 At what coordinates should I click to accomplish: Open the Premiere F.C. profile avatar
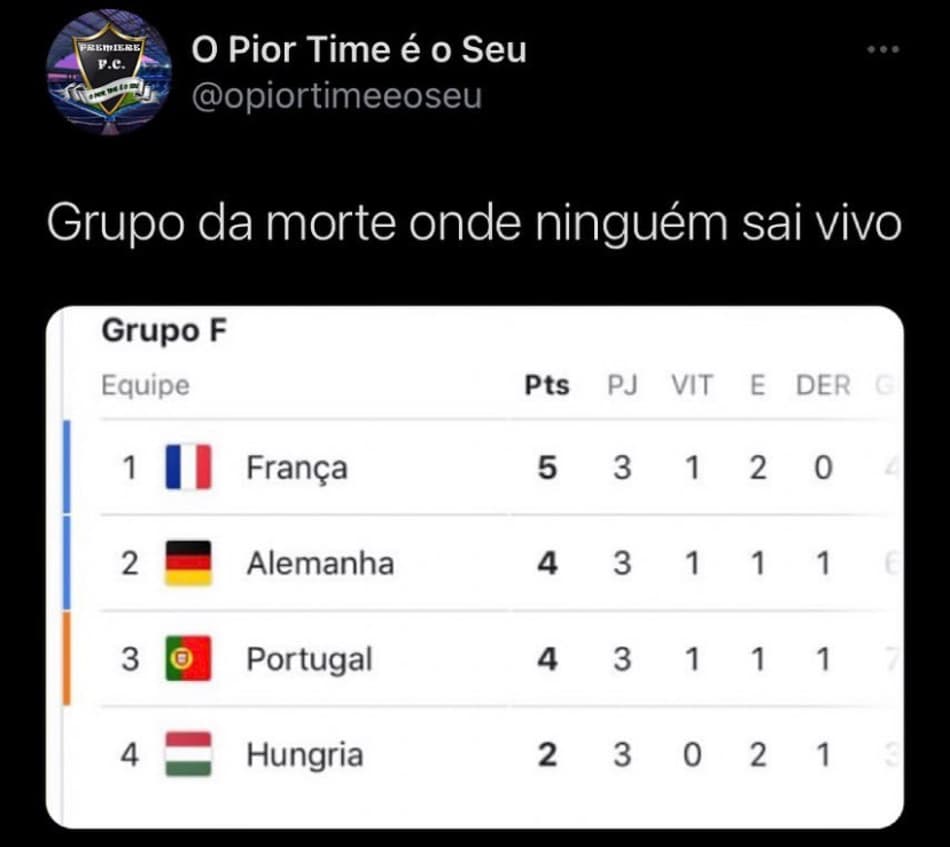pos(109,72)
